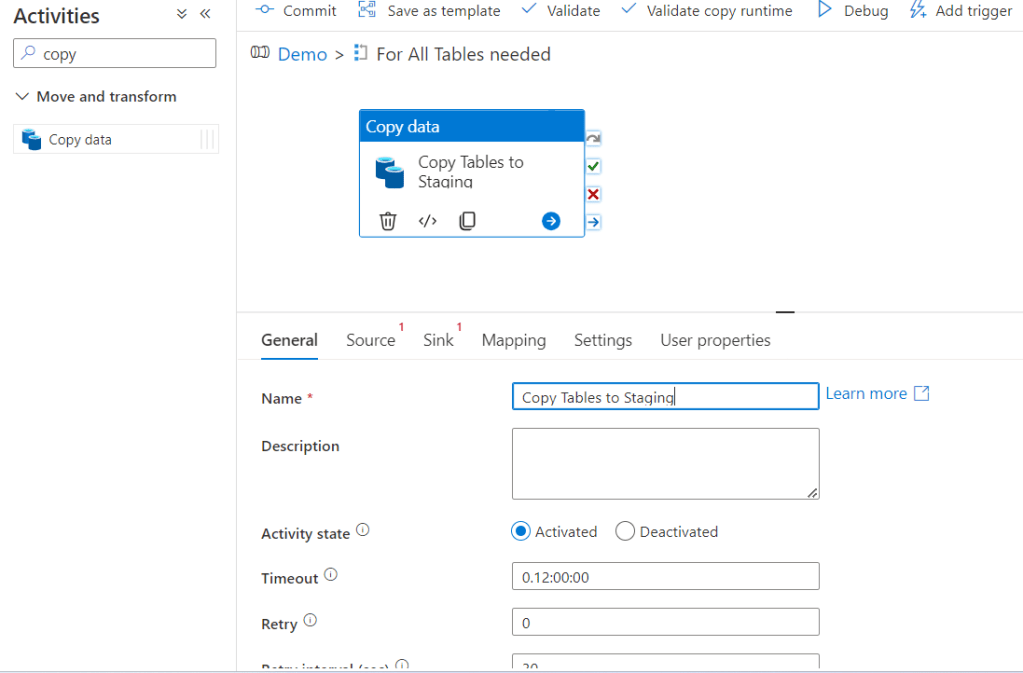Screen dimensions: 1023x673
Task: Select the Deactivated radio button
Action: click(625, 532)
